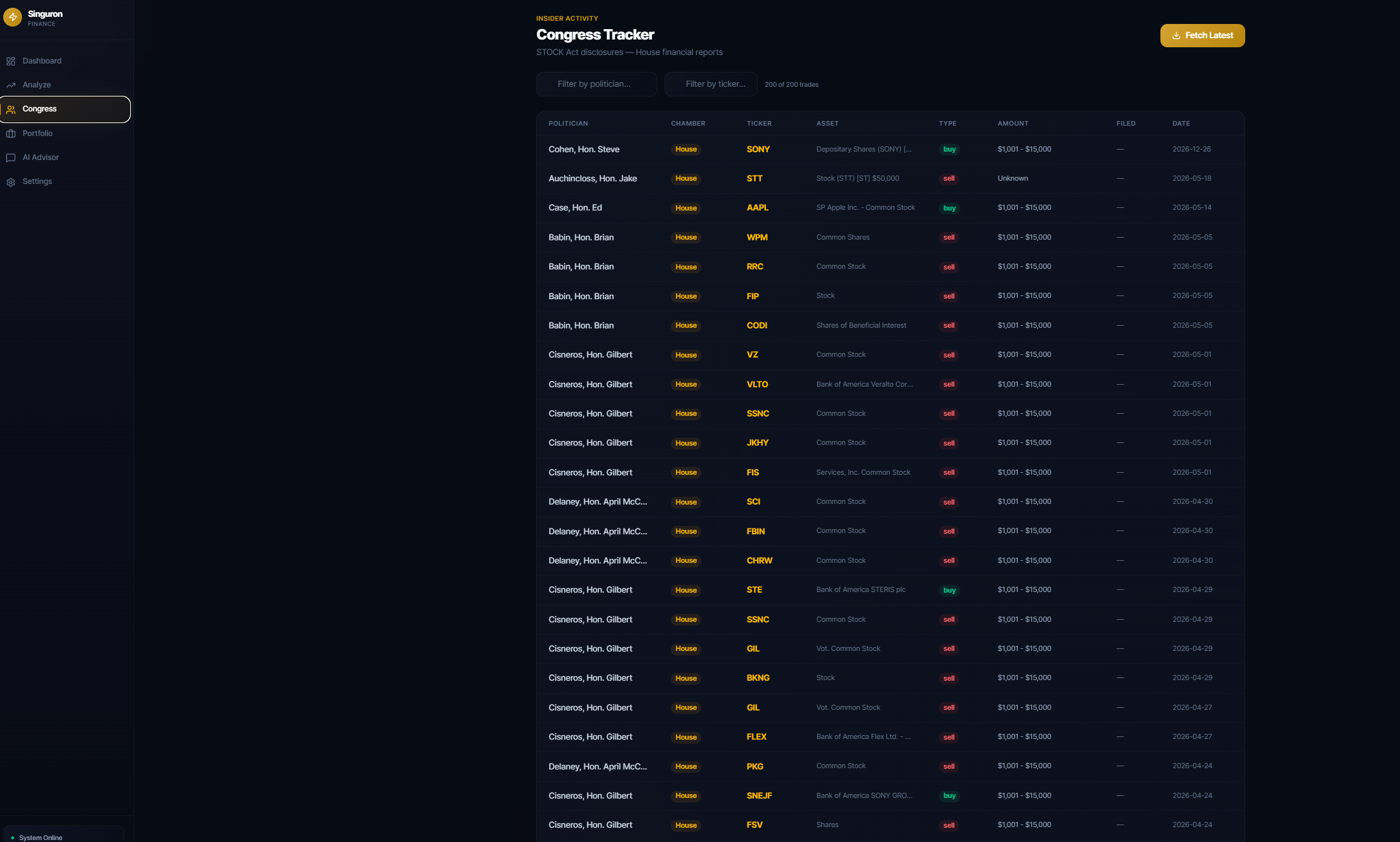The width and height of the screenshot is (1400, 842).
Task: Click the FIS ticker symbol
Action: 752,472
